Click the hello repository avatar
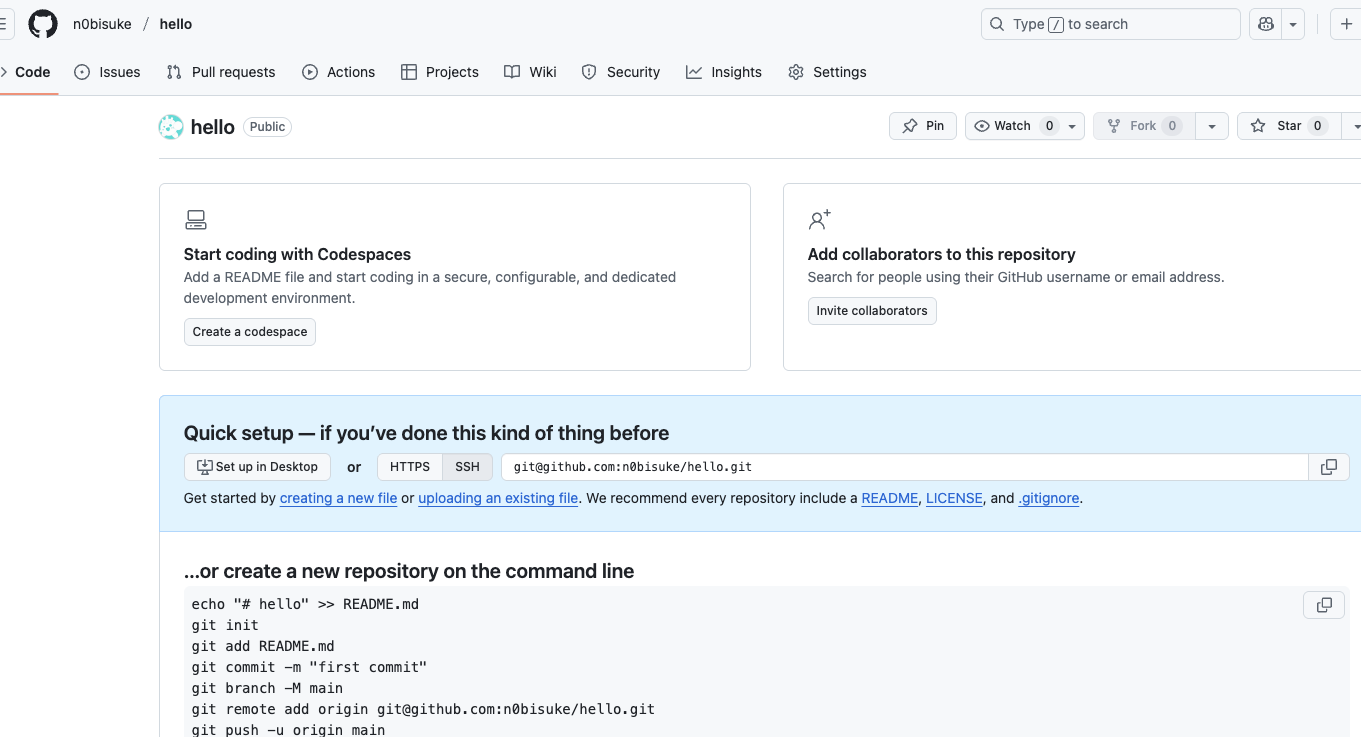Image resolution: width=1361 pixels, height=737 pixels. (x=171, y=127)
